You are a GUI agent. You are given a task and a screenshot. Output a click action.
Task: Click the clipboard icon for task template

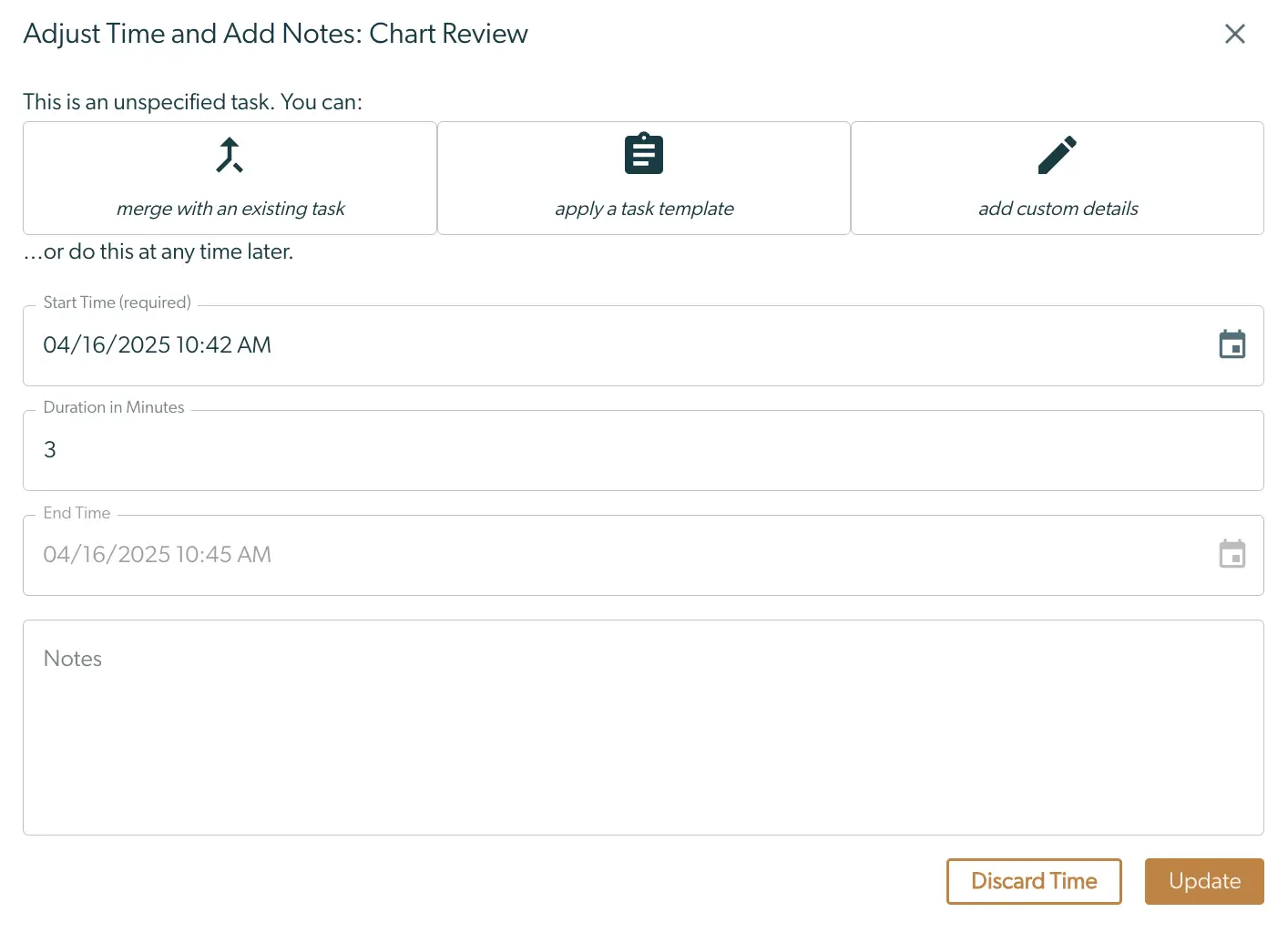click(x=643, y=153)
